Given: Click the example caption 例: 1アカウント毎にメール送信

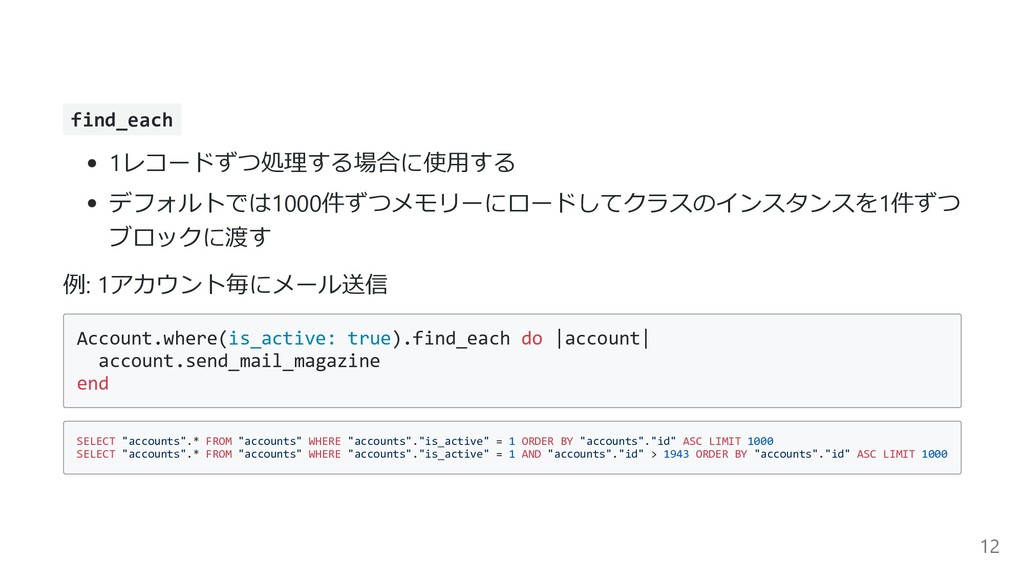Looking at the screenshot, I should point(225,284).
